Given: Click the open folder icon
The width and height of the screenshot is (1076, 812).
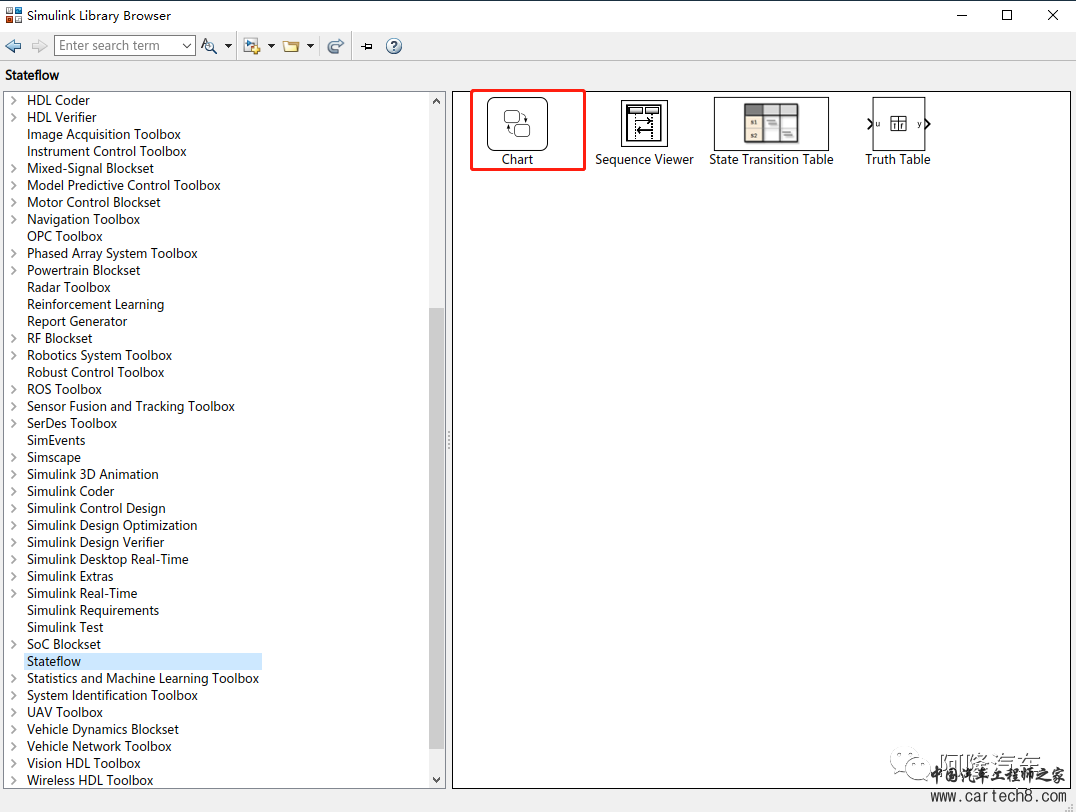Looking at the screenshot, I should pyautogui.click(x=291, y=46).
